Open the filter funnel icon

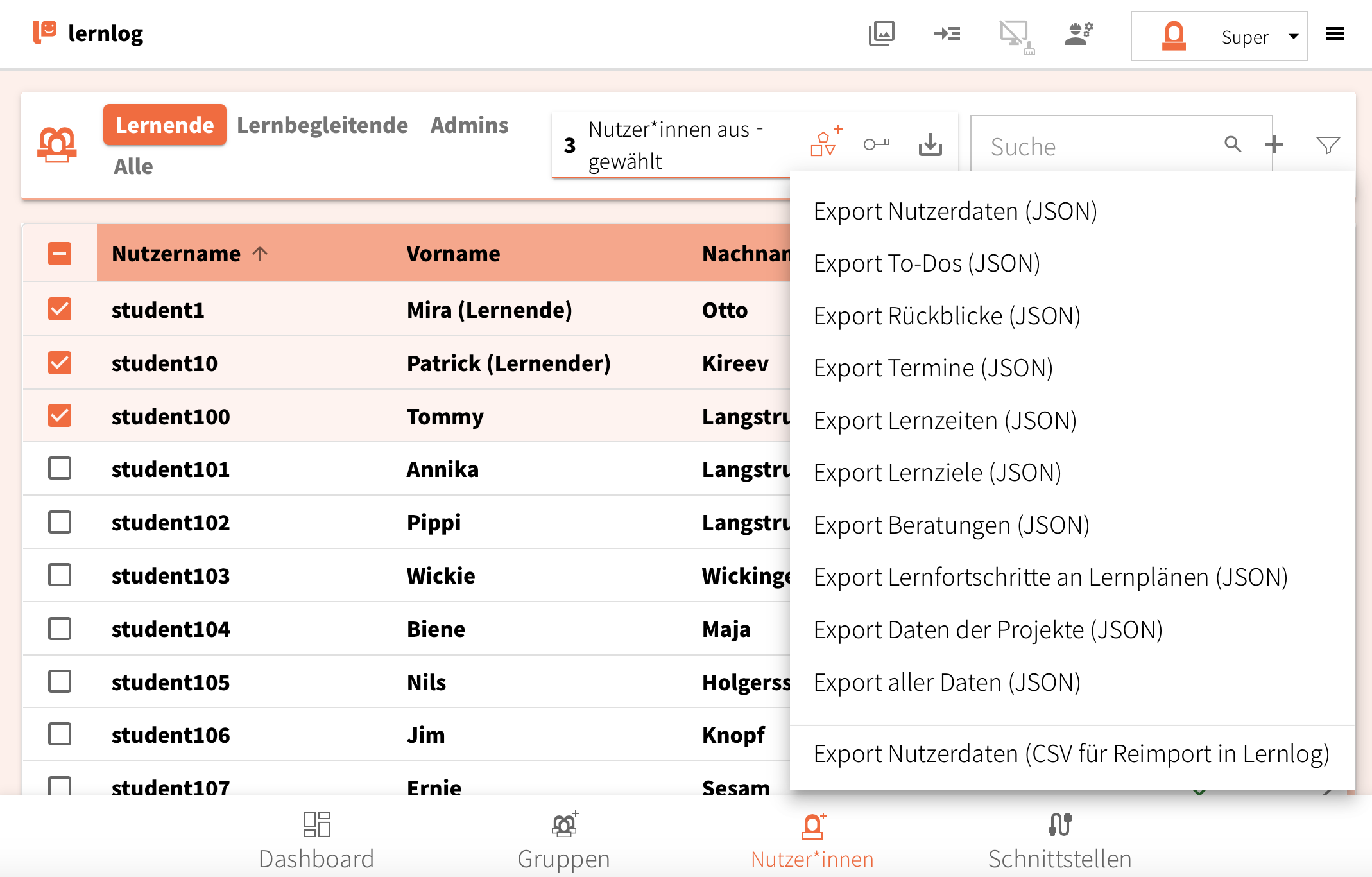pyautogui.click(x=1328, y=145)
